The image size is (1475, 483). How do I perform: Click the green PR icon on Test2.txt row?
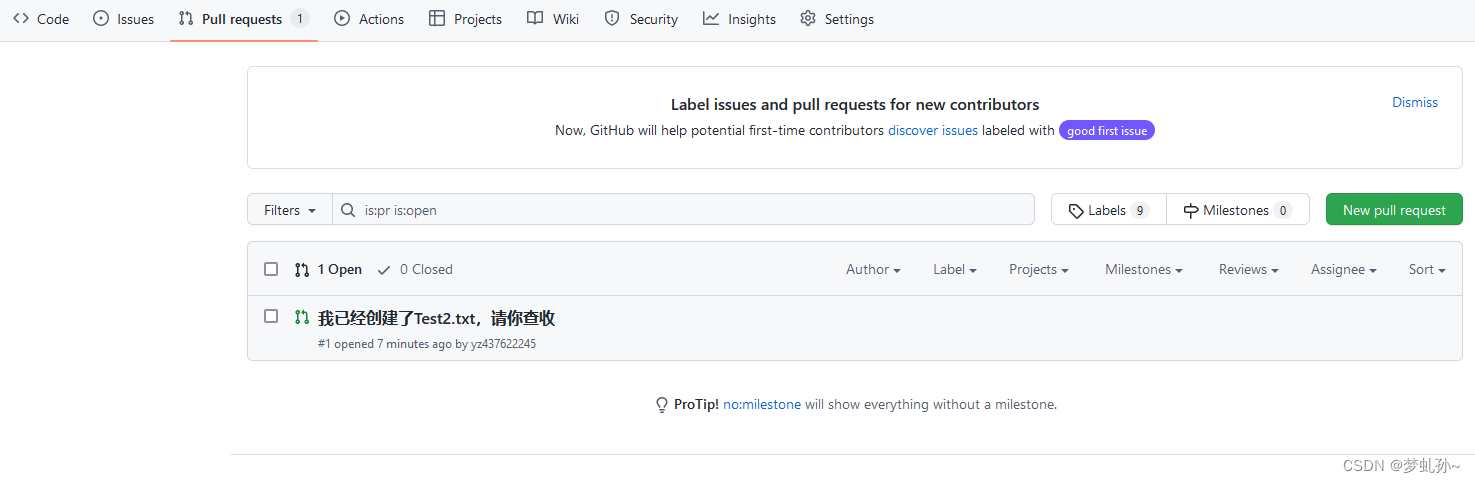coord(302,317)
